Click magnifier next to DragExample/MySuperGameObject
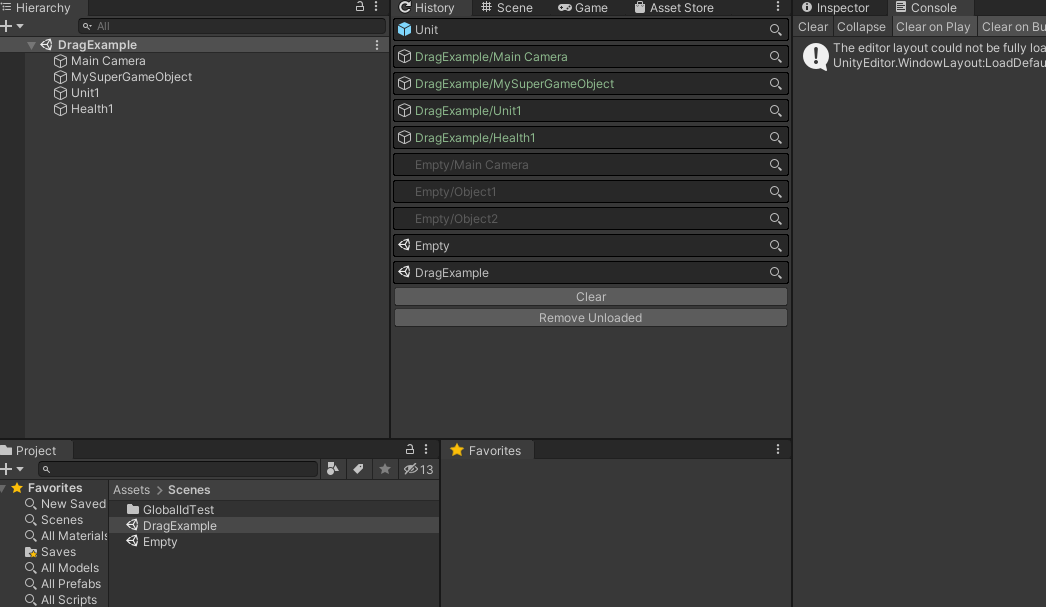Screen dimensions: 1046x607 775,84
